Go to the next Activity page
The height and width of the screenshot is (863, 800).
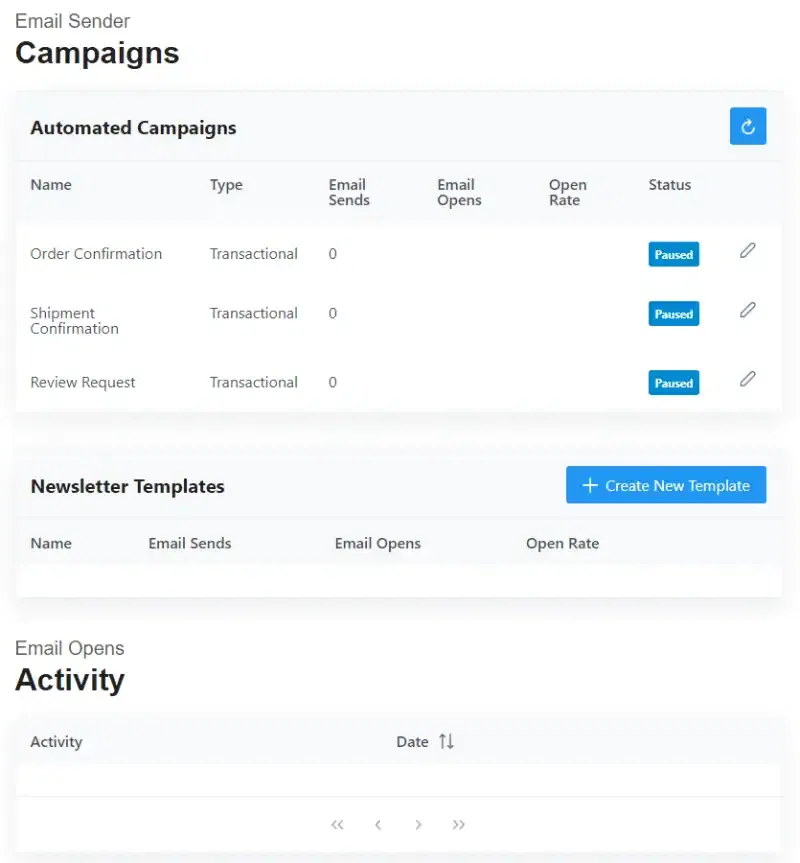click(x=418, y=824)
